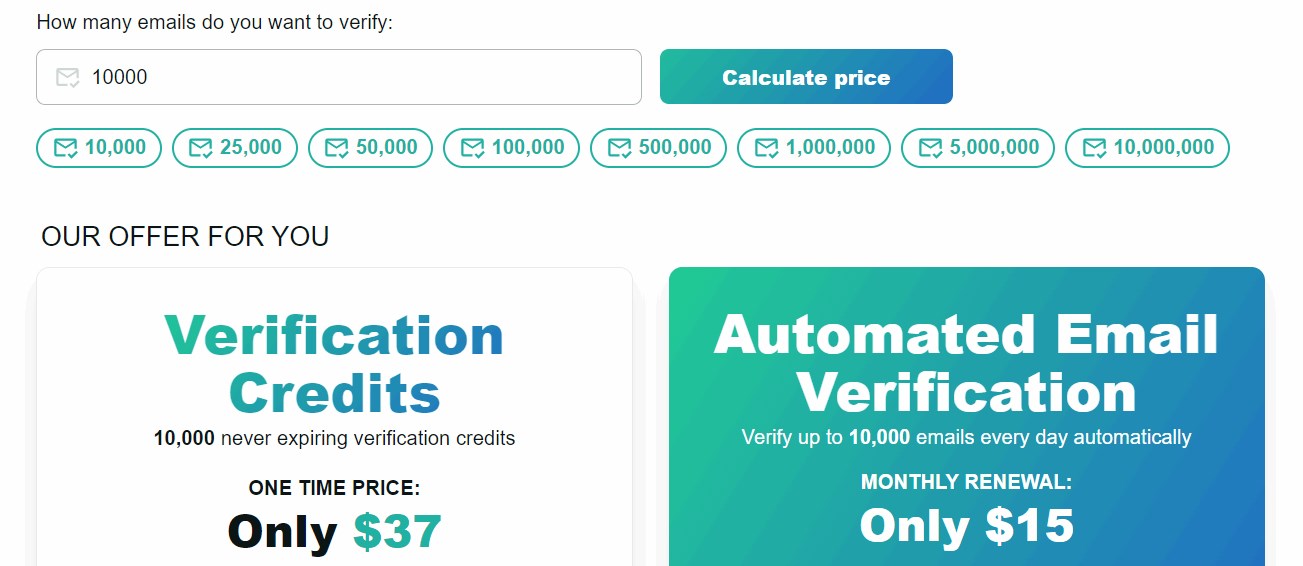Click the envelope icon on 10,000,000 chip
Image resolution: width=1303 pixels, height=566 pixels.
1095,148
